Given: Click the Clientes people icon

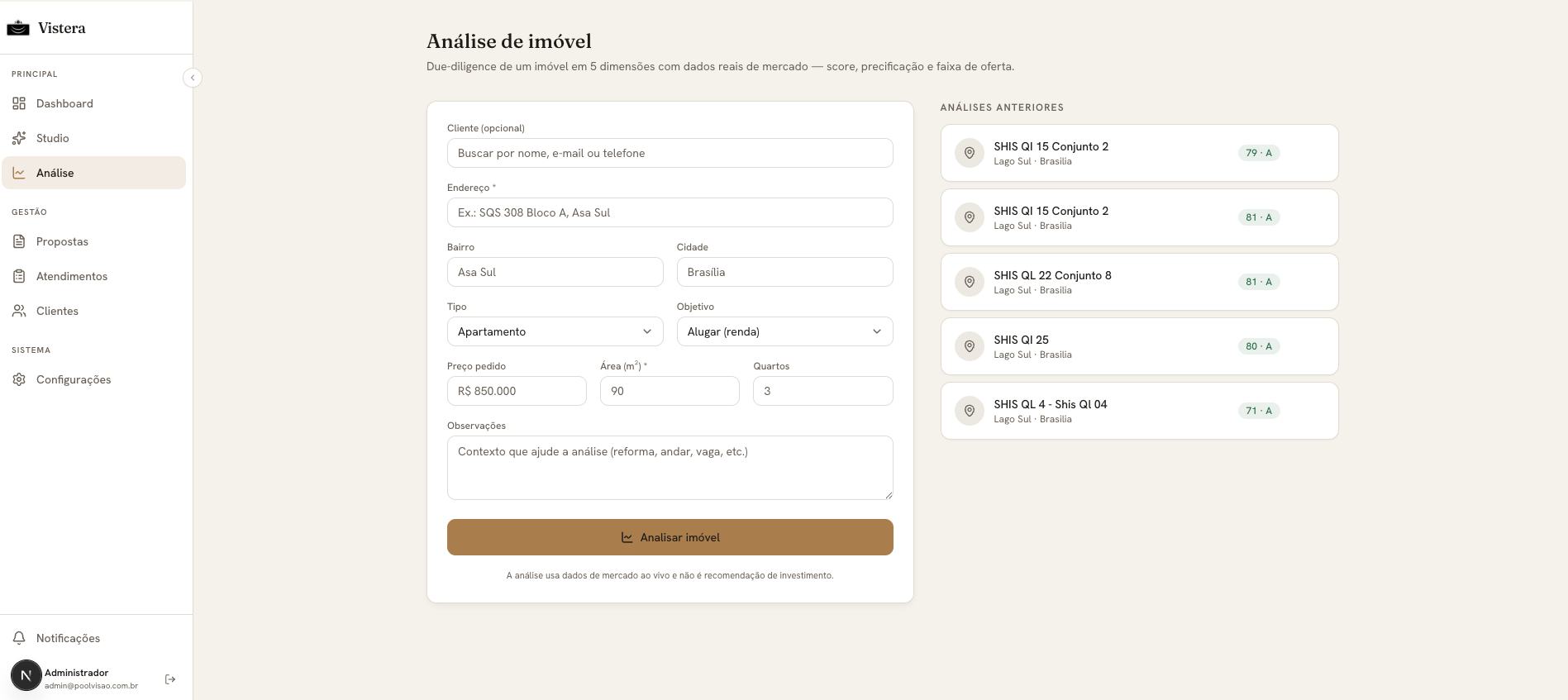Looking at the screenshot, I should point(19,311).
